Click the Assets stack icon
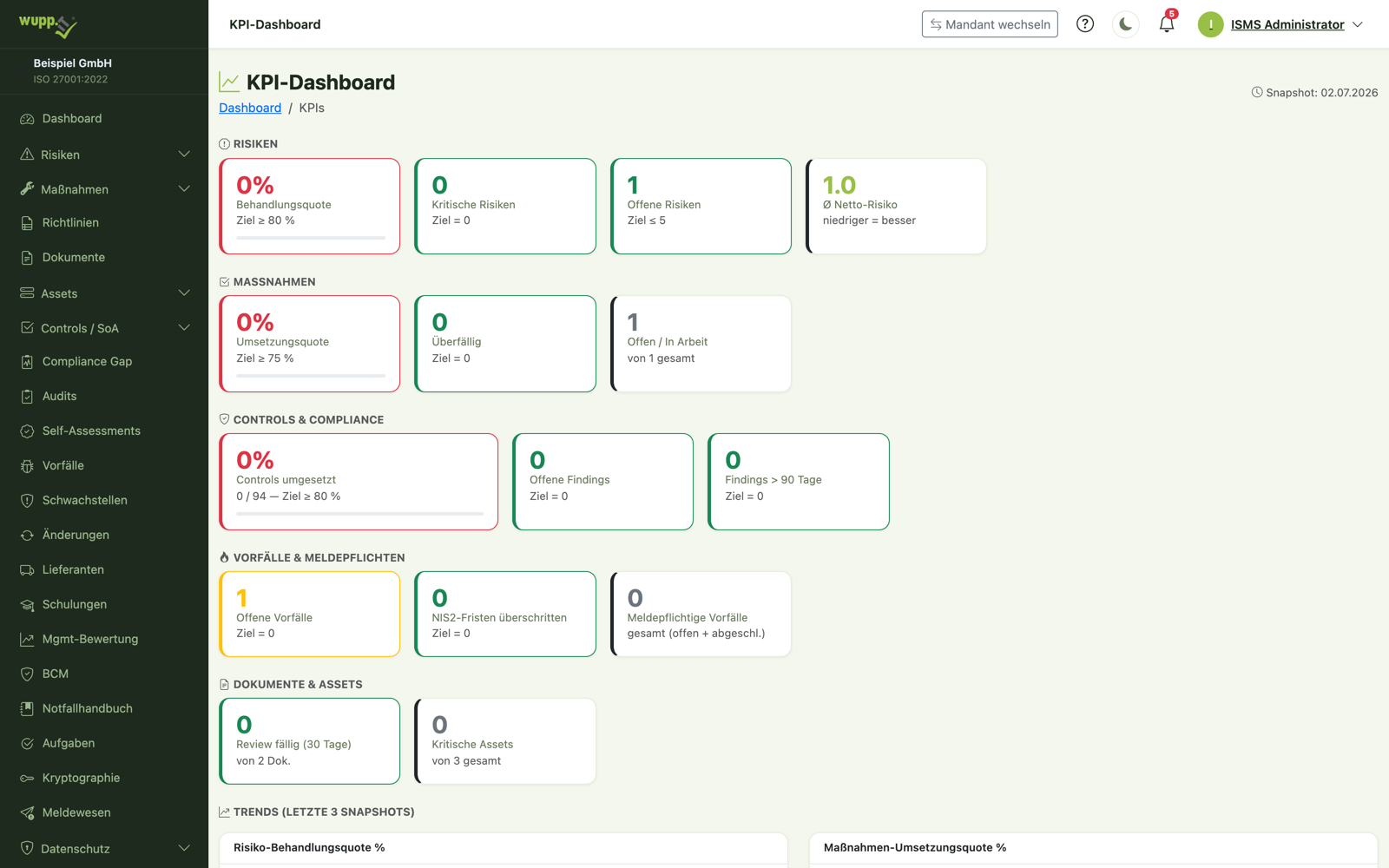Viewport: 1389px width, 868px height. tap(27, 293)
